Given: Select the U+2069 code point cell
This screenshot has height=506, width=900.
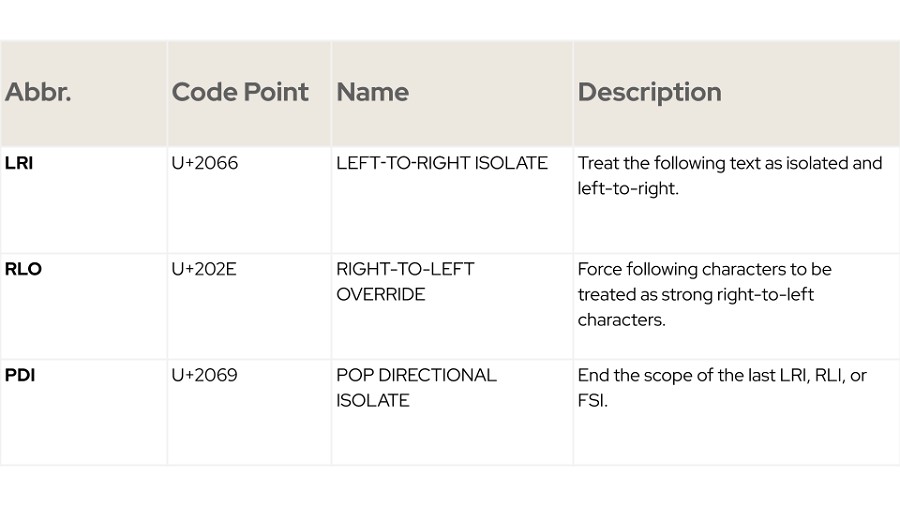Looking at the screenshot, I should pyautogui.click(x=204, y=375).
